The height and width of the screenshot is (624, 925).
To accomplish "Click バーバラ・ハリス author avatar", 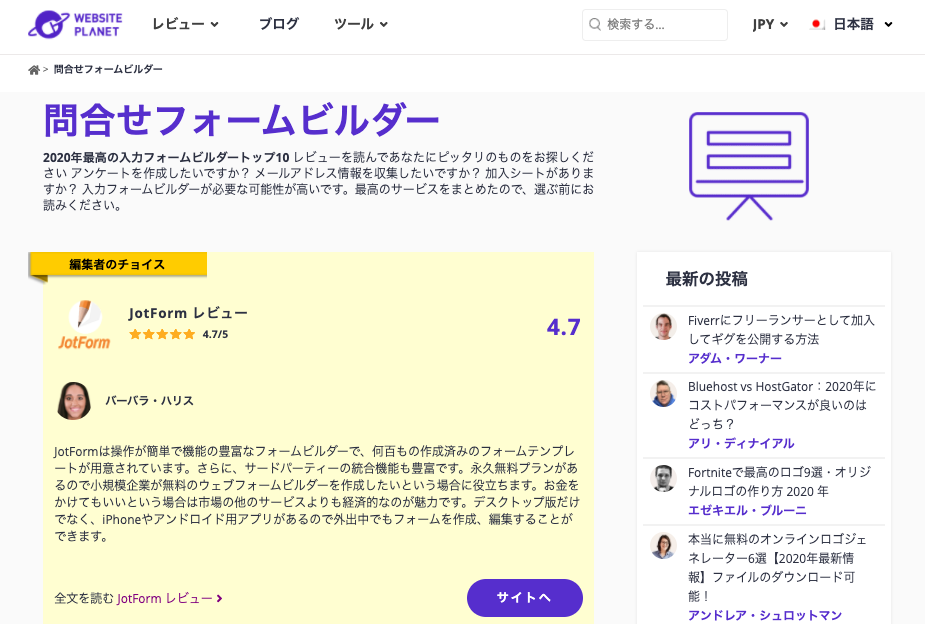I will [x=74, y=400].
